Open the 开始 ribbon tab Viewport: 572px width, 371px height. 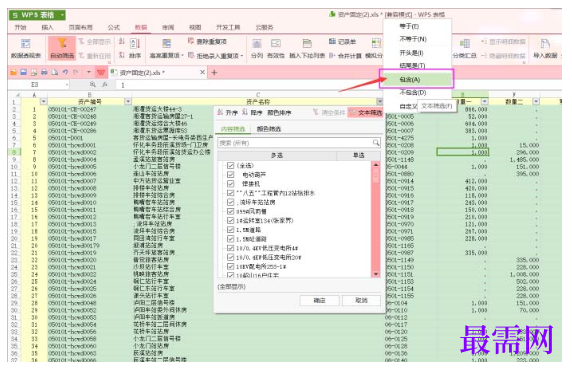[20, 27]
